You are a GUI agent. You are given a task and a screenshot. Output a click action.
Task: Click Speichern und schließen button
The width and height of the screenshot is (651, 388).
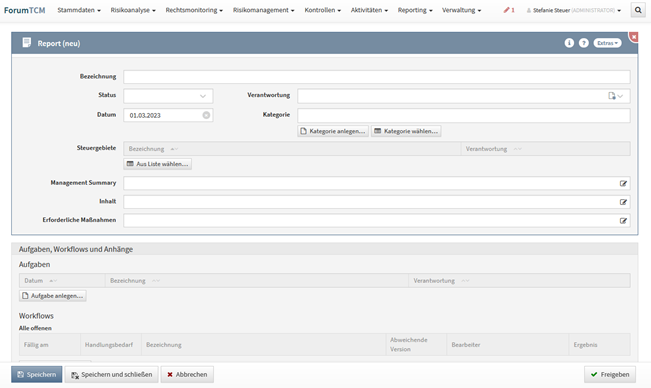[111, 374]
